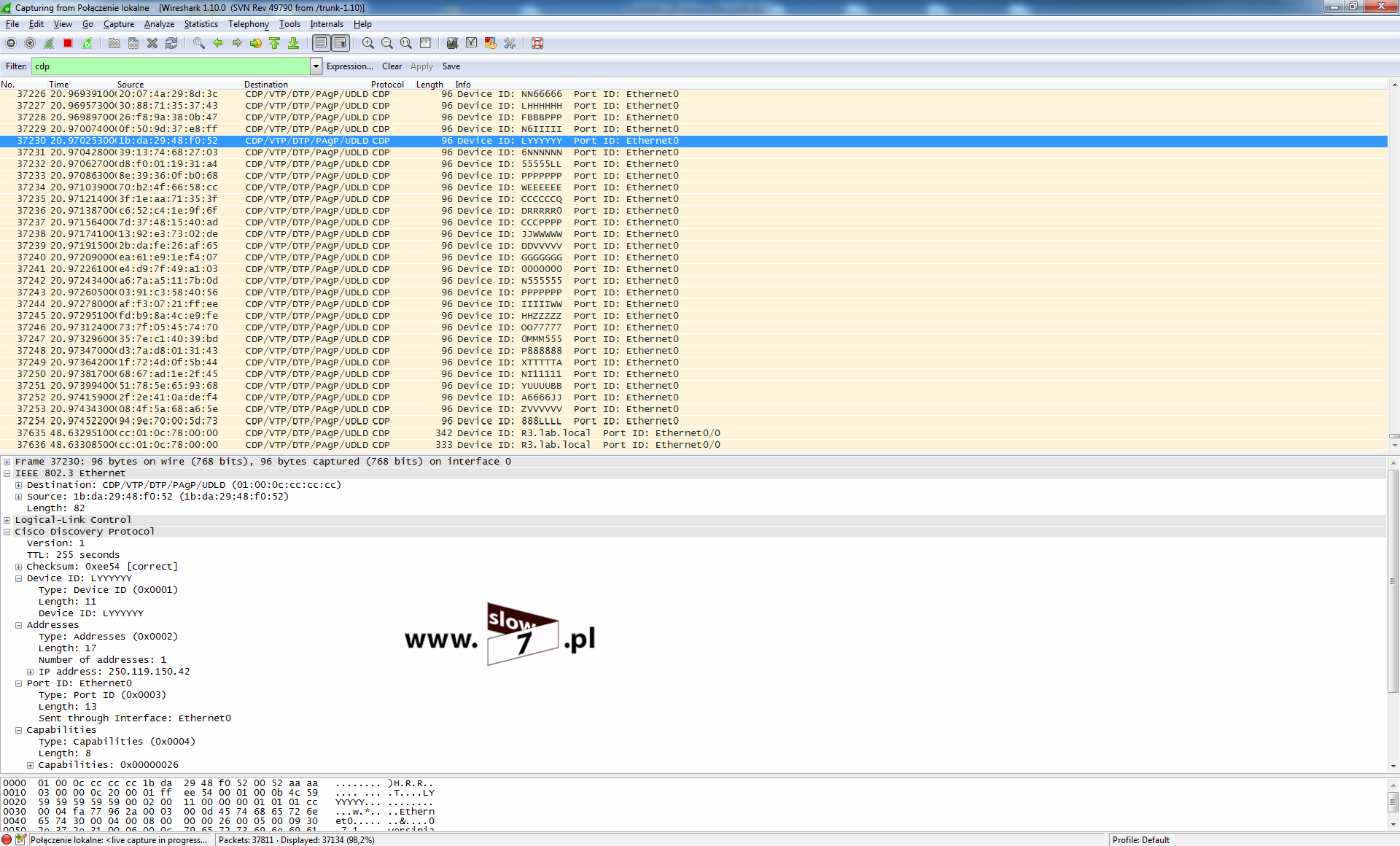
Task: Stop the running live capture
Action: click(x=68, y=43)
